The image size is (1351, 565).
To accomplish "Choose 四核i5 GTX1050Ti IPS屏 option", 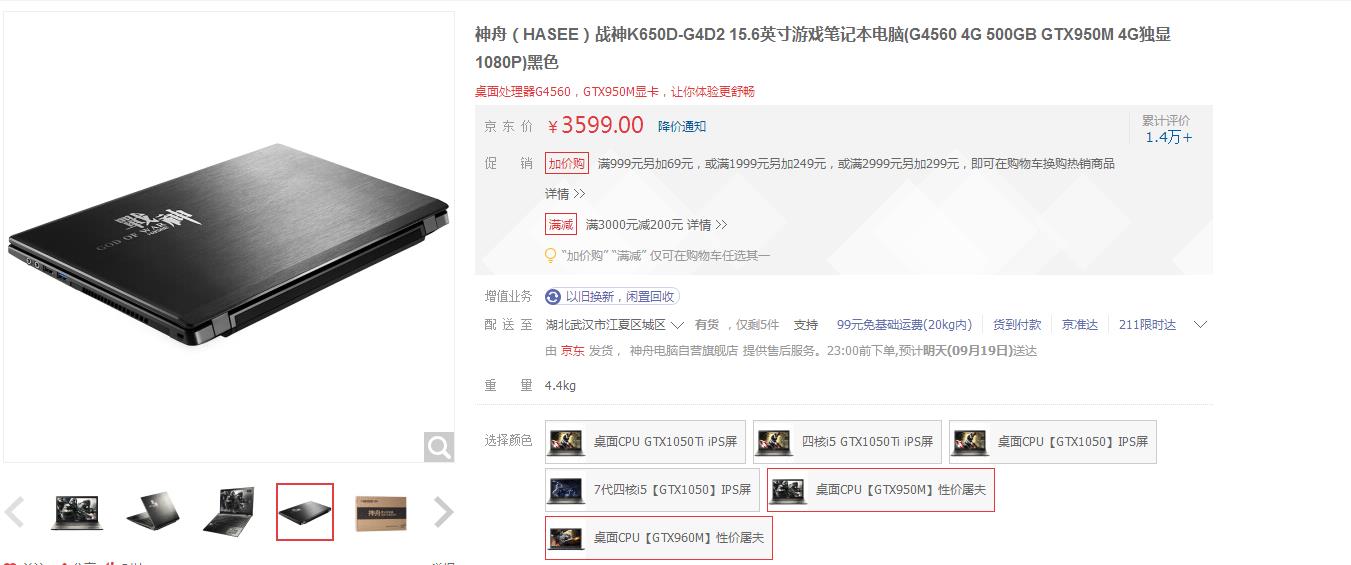I will pos(847,442).
